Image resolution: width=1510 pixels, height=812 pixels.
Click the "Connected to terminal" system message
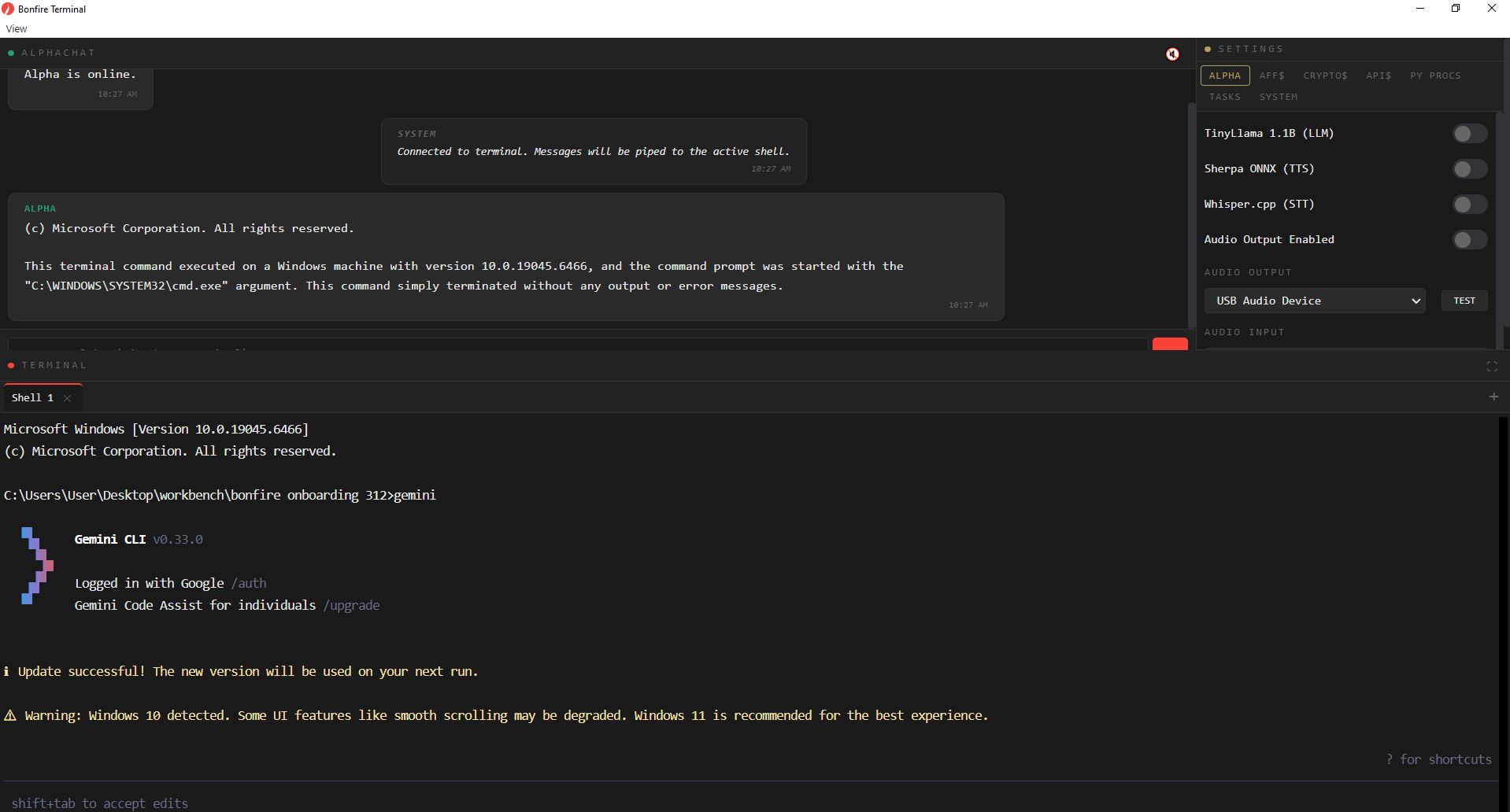click(x=594, y=152)
